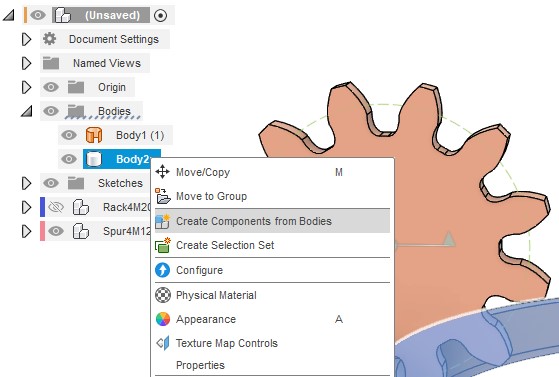Image resolution: width=559 pixels, height=377 pixels.
Task: Click the Move to Group folder icon
Action: pos(163,196)
